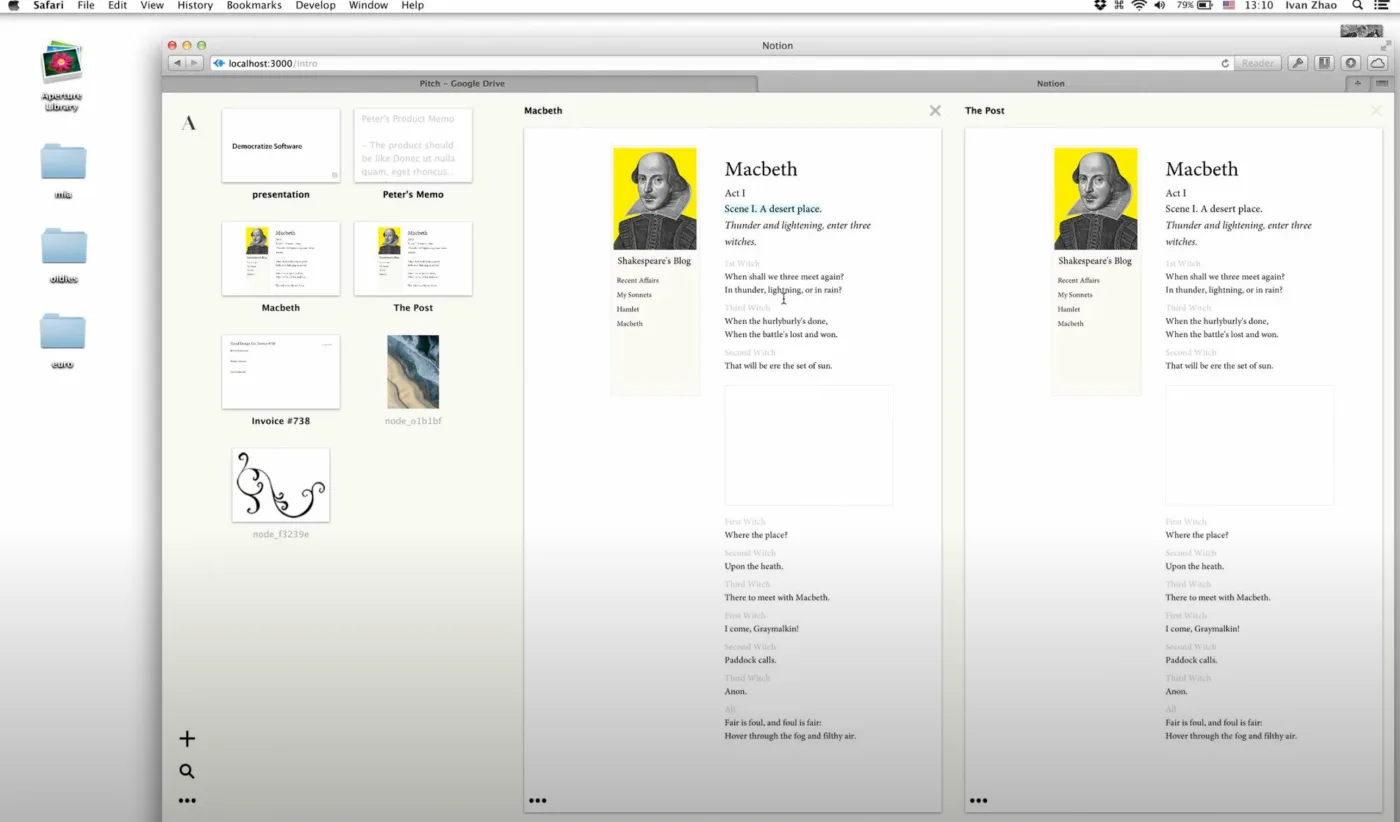Click the Hamlet link in The Post panel
The width and height of the screenshot is (1400, 822).
[x=1069, y=309]
